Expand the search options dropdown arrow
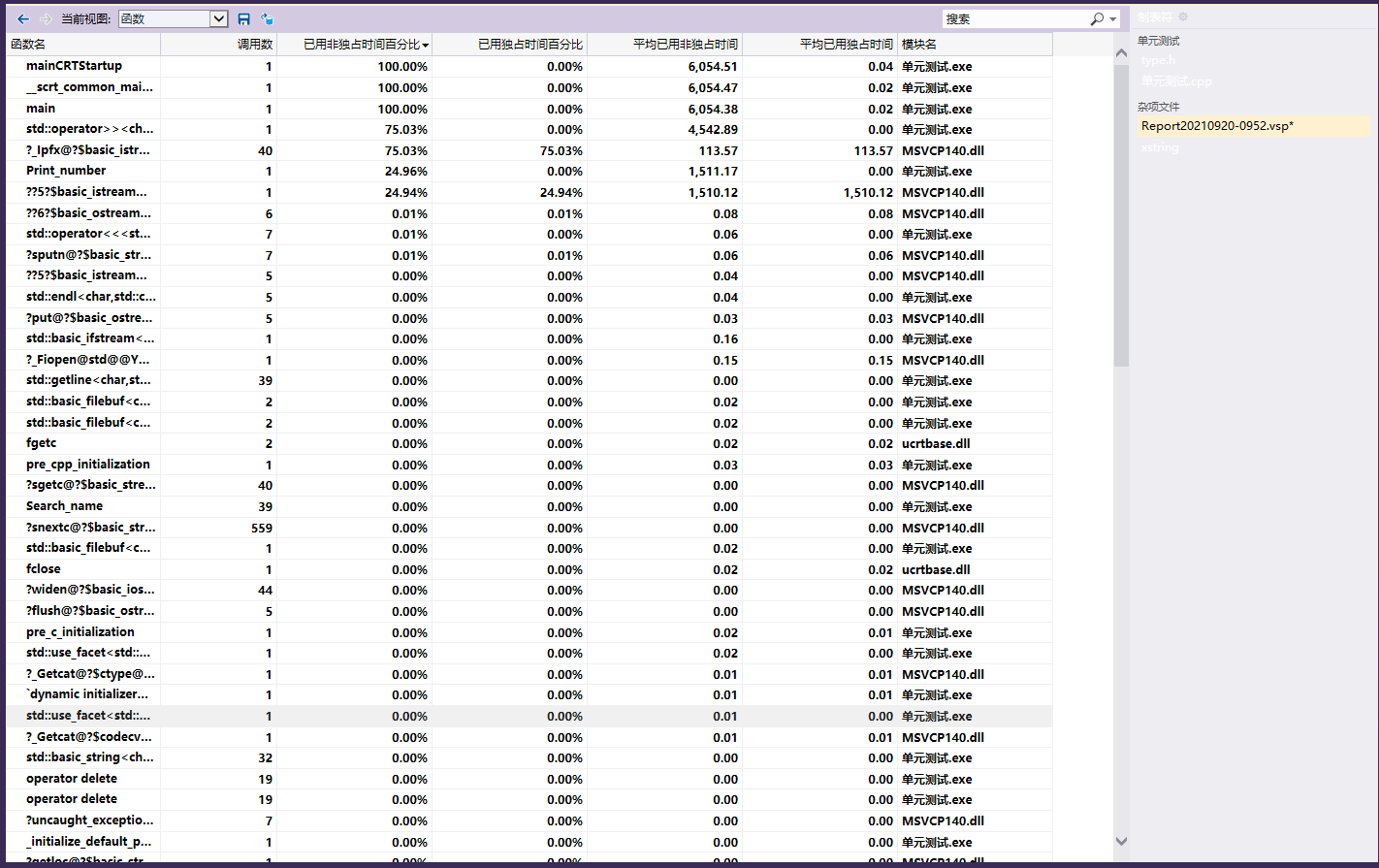The width and height of the screenshot is (1379, 868). tap(1113, 18)
